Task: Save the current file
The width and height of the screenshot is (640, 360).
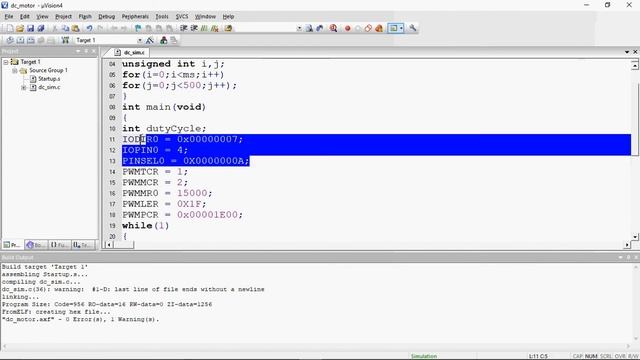Action: coord(31,28)
